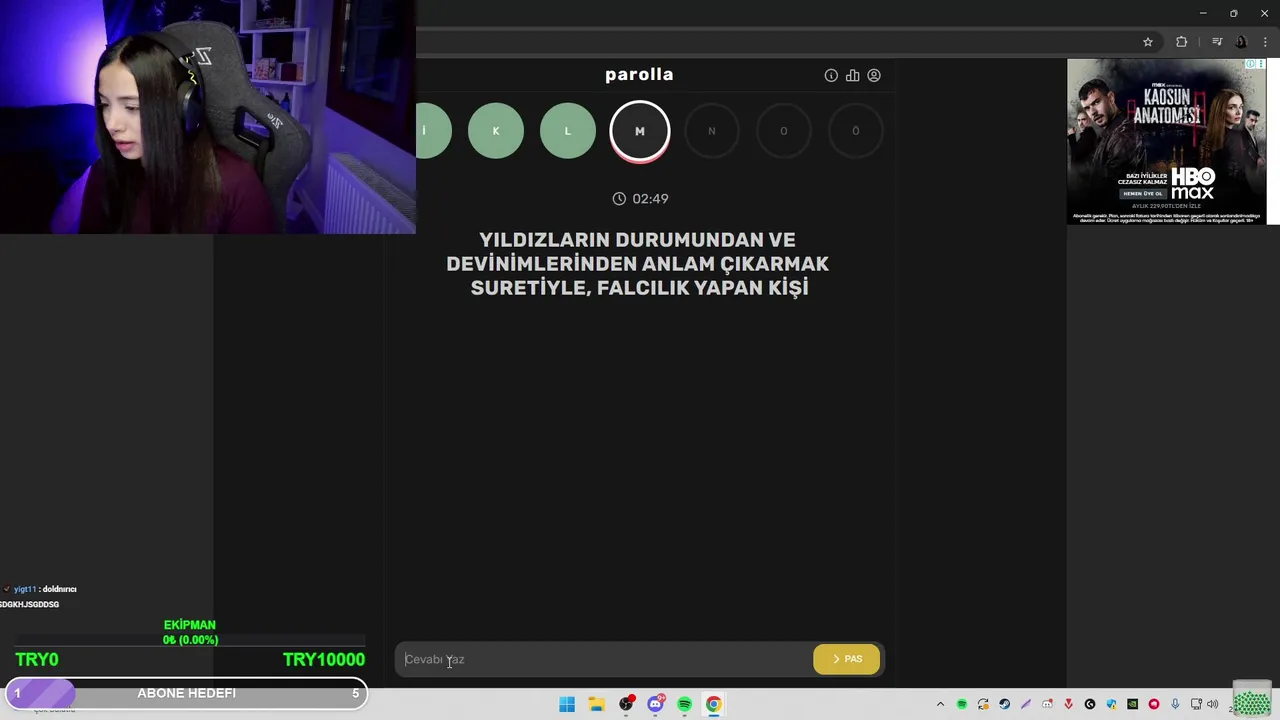Click the yellow PAS button
The height and width of the screenshot is (720, 1280).
click(x=847, y=659)
